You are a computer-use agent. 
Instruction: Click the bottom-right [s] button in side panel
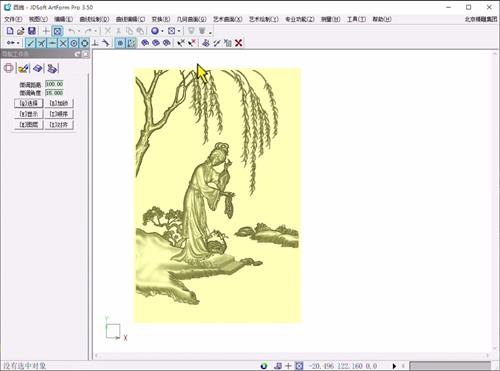59,124
